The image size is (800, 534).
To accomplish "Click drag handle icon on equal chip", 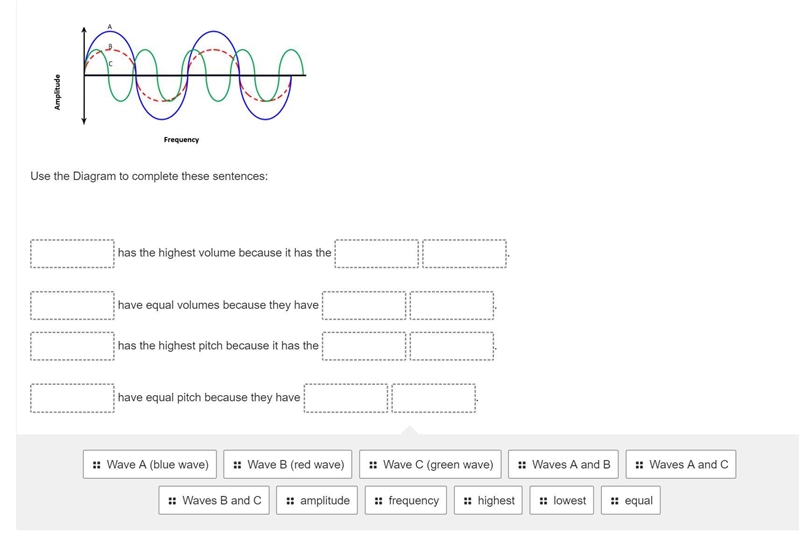I will click(x=615, y=501).
